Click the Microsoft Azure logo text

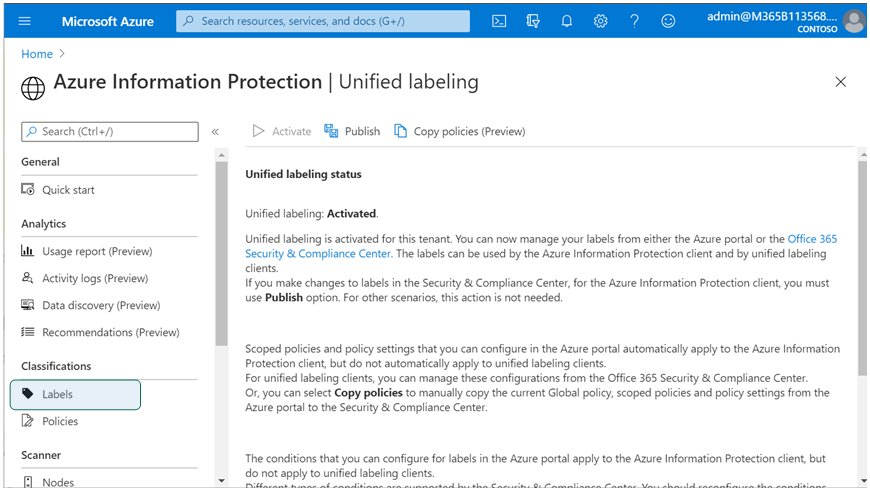pos(108,21)
